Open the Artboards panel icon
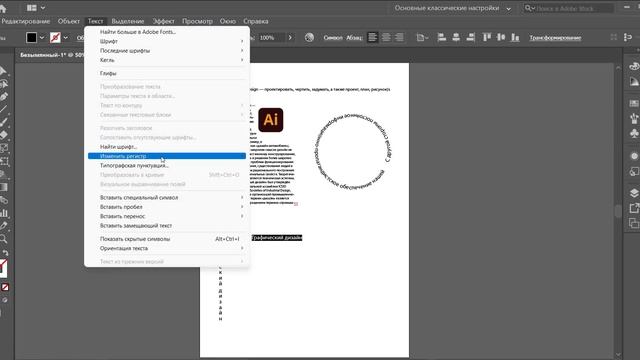This screenshot has width=640, height=360. 634,223
